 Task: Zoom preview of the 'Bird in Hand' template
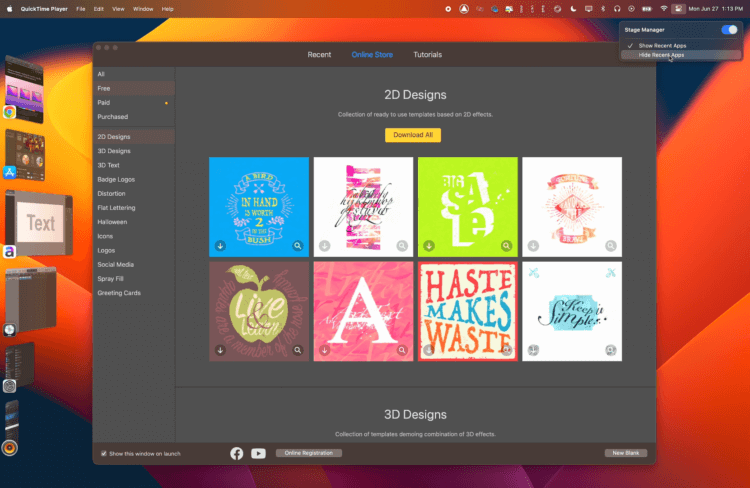(x=298, y=245)
